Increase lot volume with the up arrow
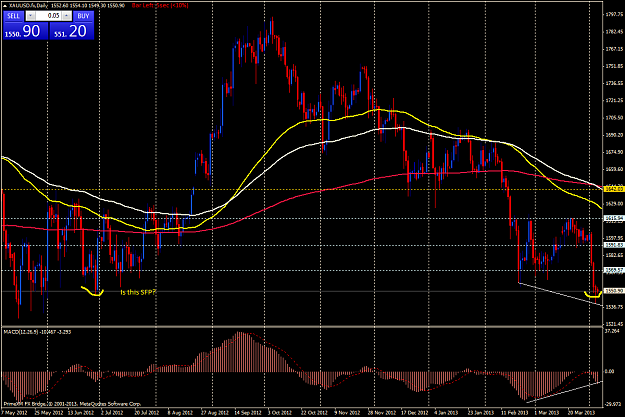Screen dimensions: 625x417 click(x=67, y=16)
